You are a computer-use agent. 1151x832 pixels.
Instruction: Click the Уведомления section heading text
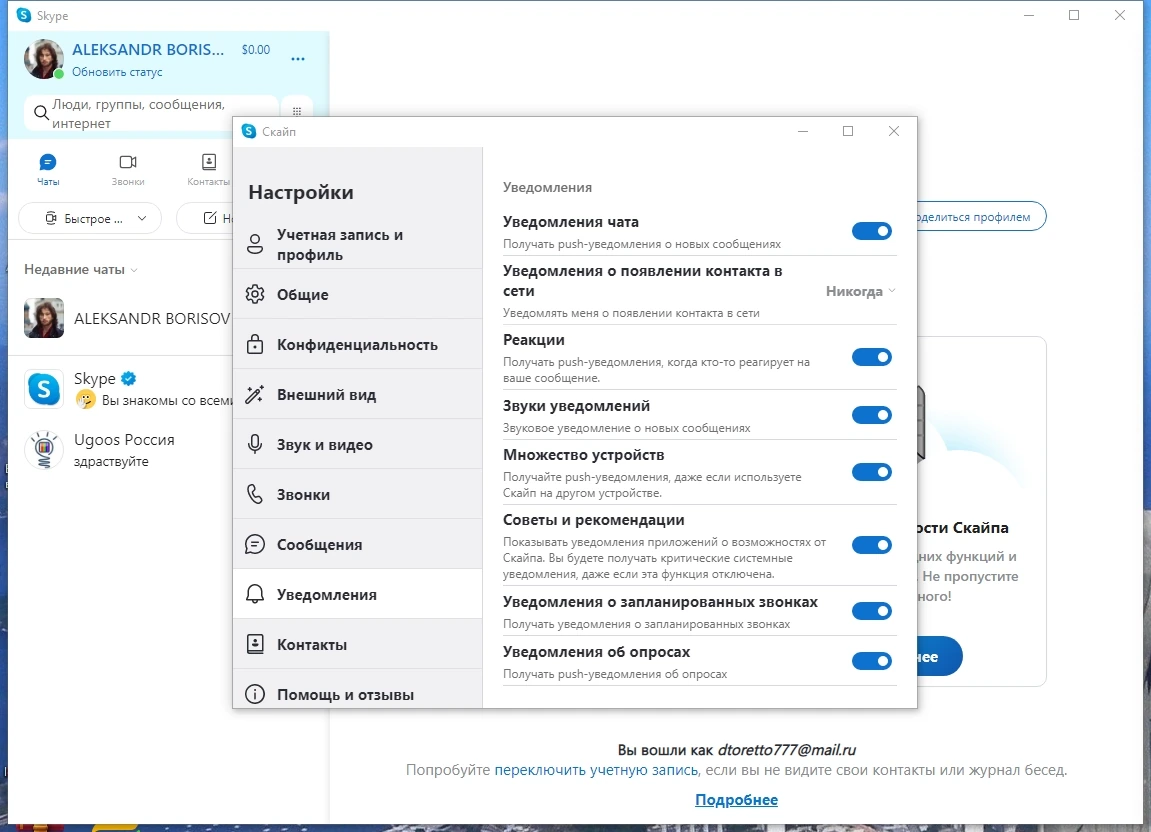[x=547, y=187]
